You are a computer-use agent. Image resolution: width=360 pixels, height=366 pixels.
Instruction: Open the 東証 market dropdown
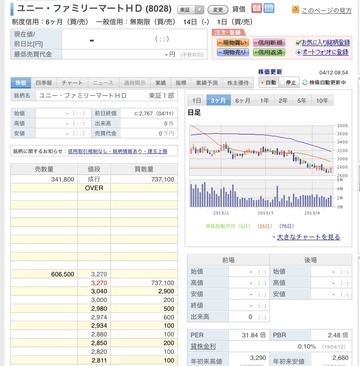click(x=190, y=10)
